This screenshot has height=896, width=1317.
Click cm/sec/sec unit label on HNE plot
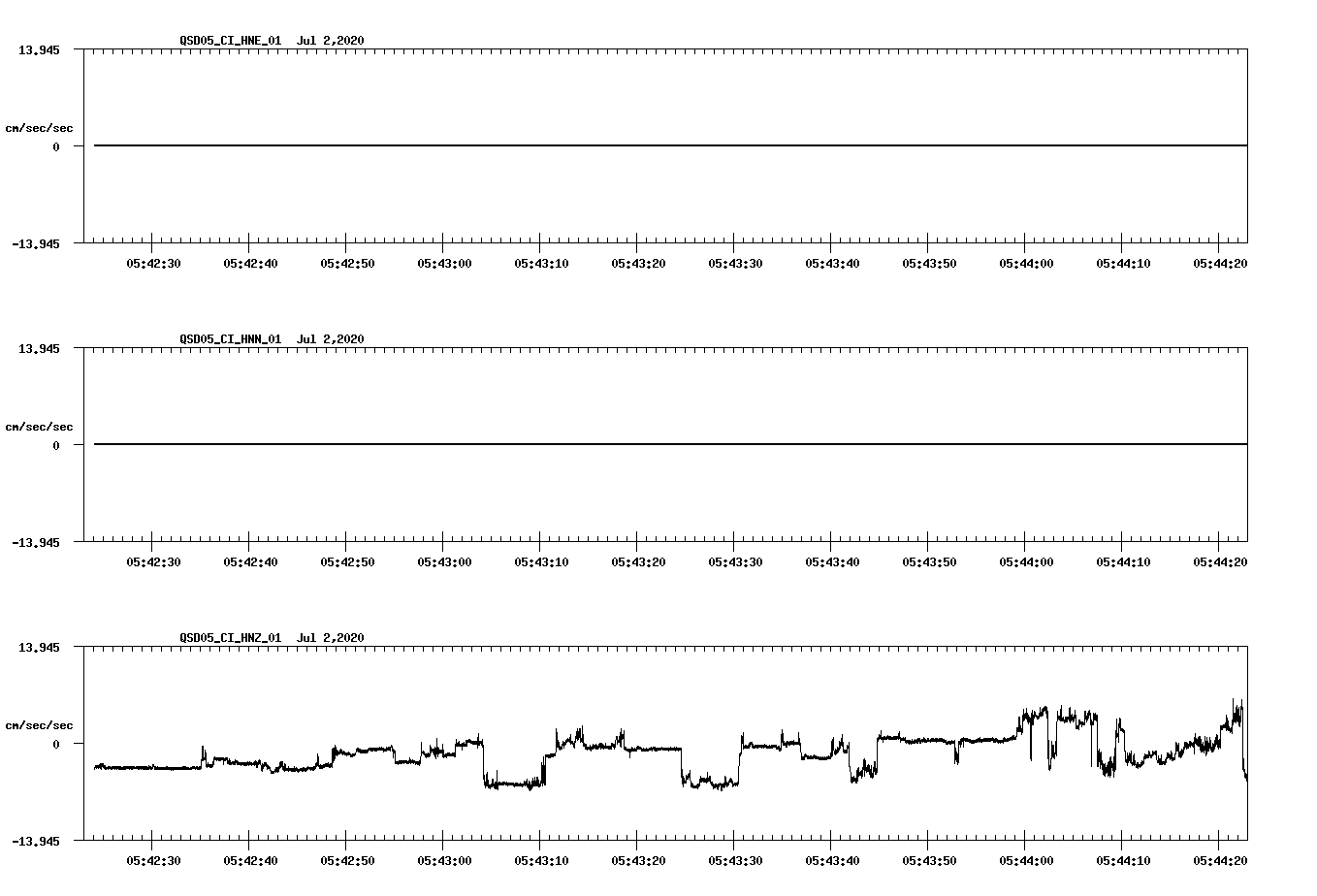click(x=39, y=128)
